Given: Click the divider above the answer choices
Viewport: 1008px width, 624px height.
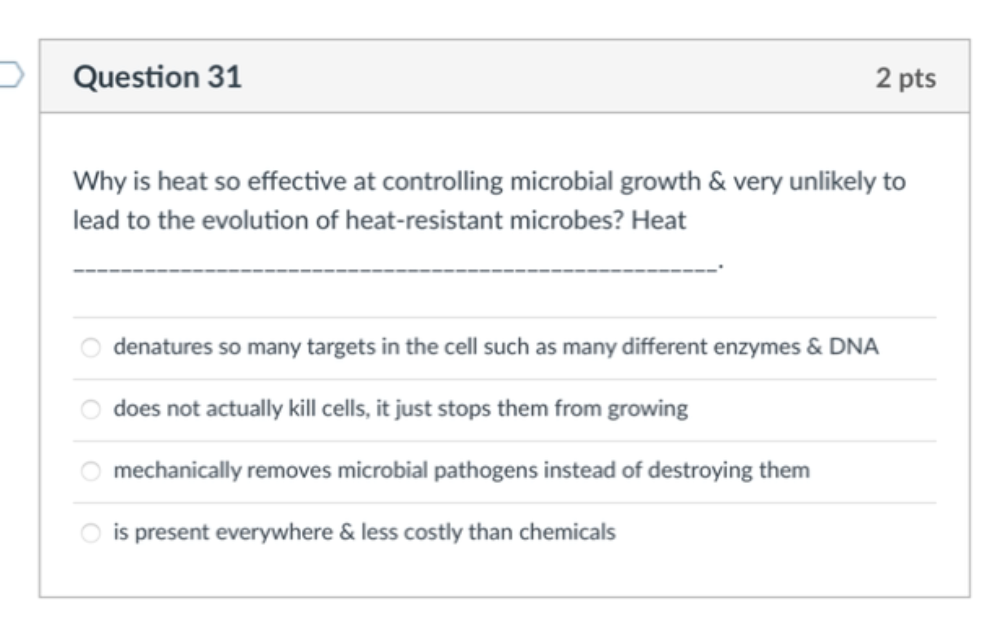Looking at the screenshot, I should tap(500, 317).
